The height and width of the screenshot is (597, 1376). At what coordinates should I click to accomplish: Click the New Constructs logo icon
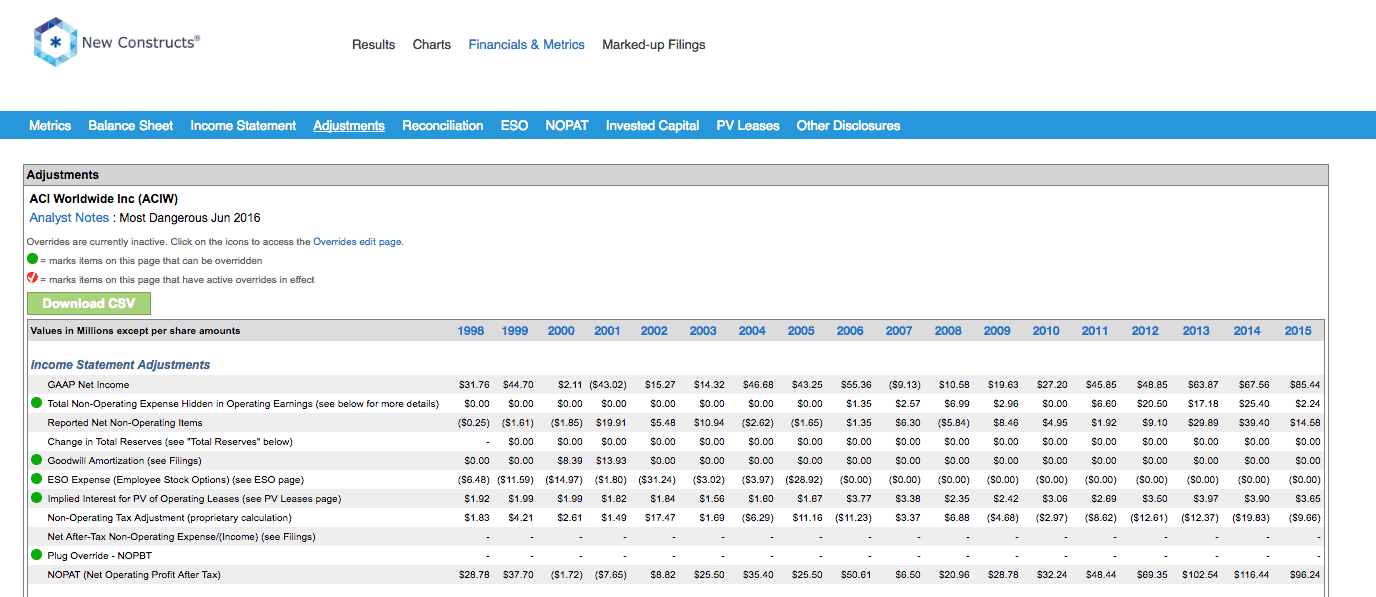point(55,42)
